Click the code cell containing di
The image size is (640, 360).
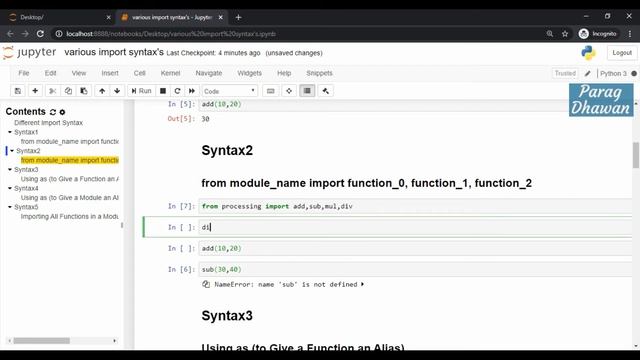[415, 227]
